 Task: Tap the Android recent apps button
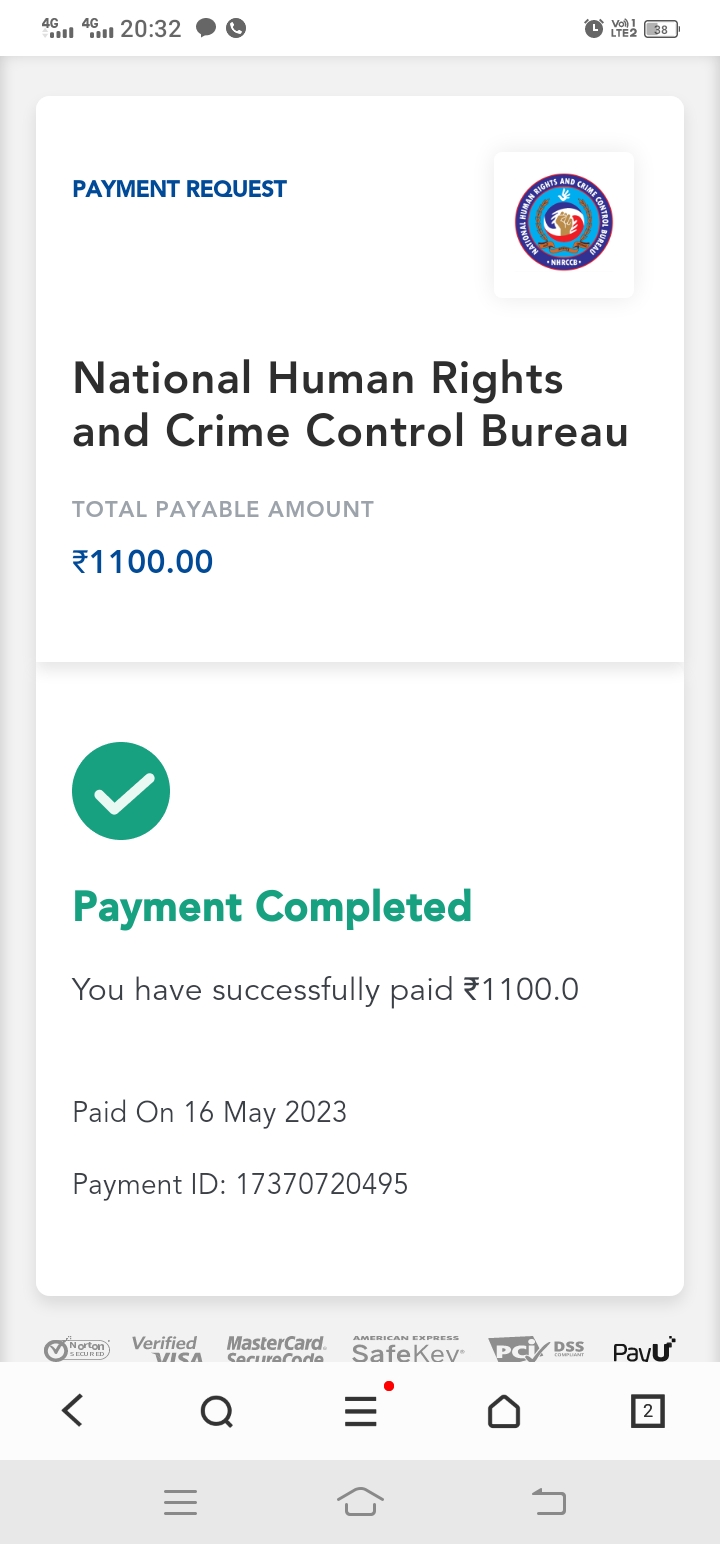tap(180, 1502)
